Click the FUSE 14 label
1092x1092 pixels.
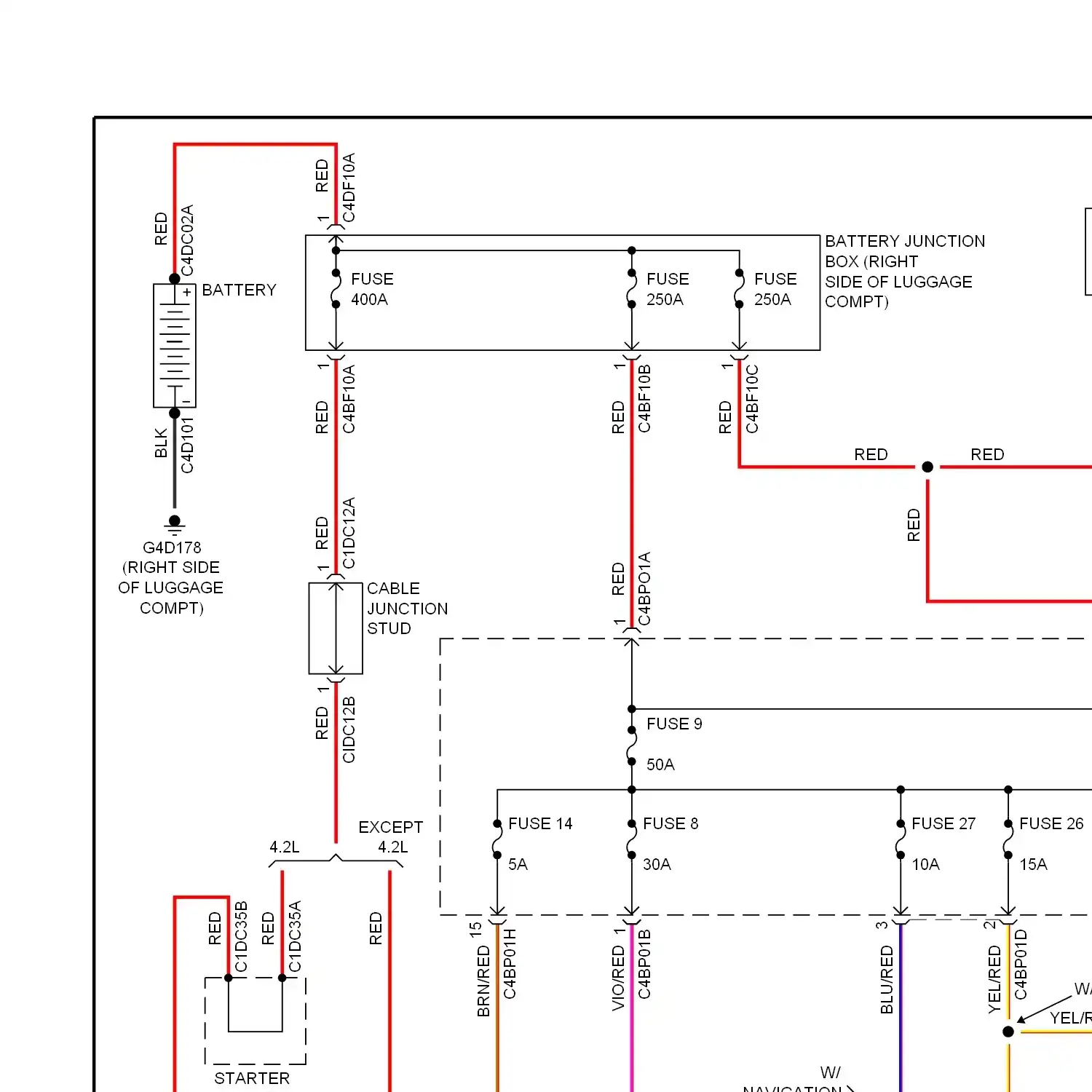tap(540, 823)
